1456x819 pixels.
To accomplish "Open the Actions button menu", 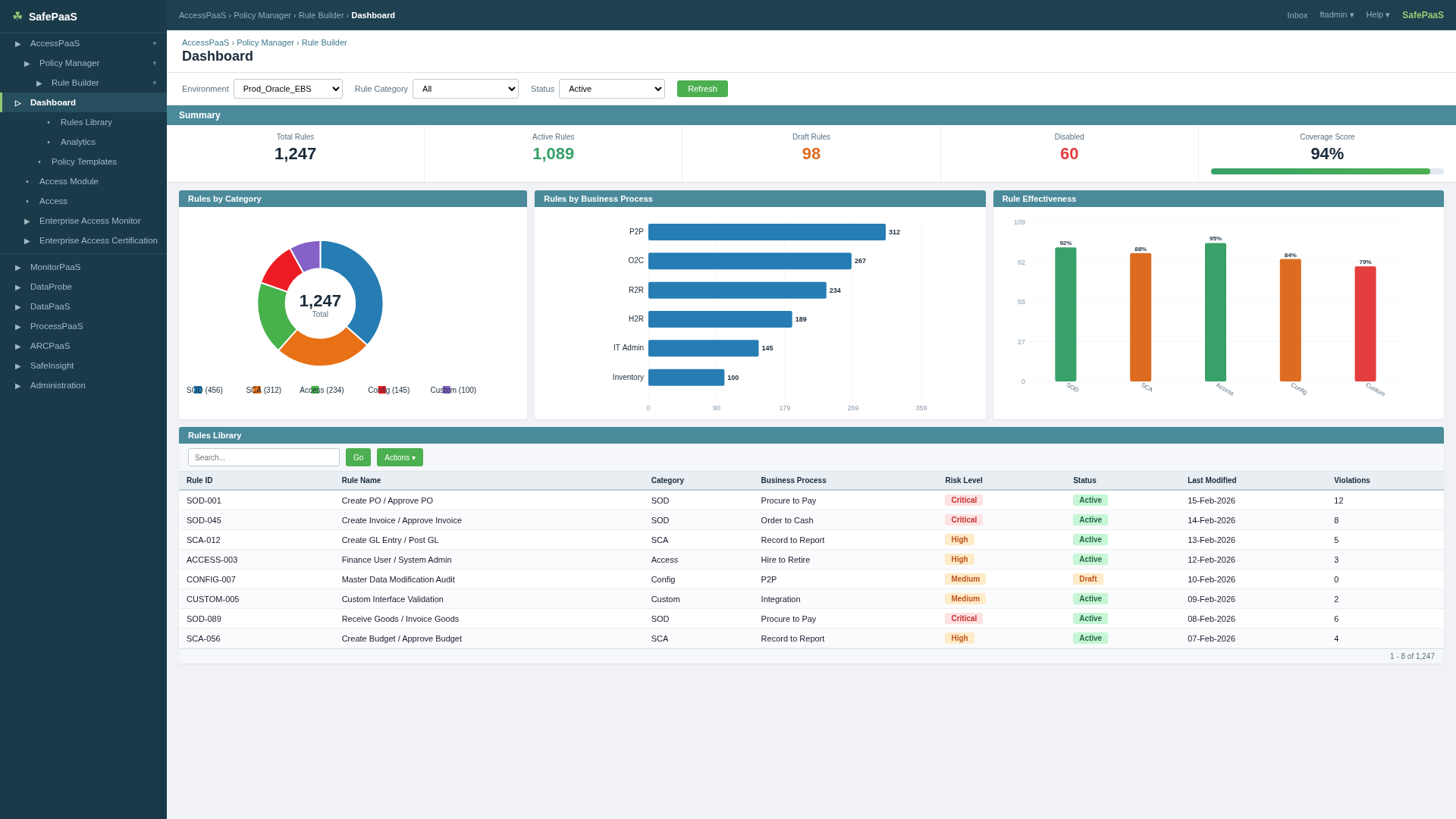I will tap(400, 458).
